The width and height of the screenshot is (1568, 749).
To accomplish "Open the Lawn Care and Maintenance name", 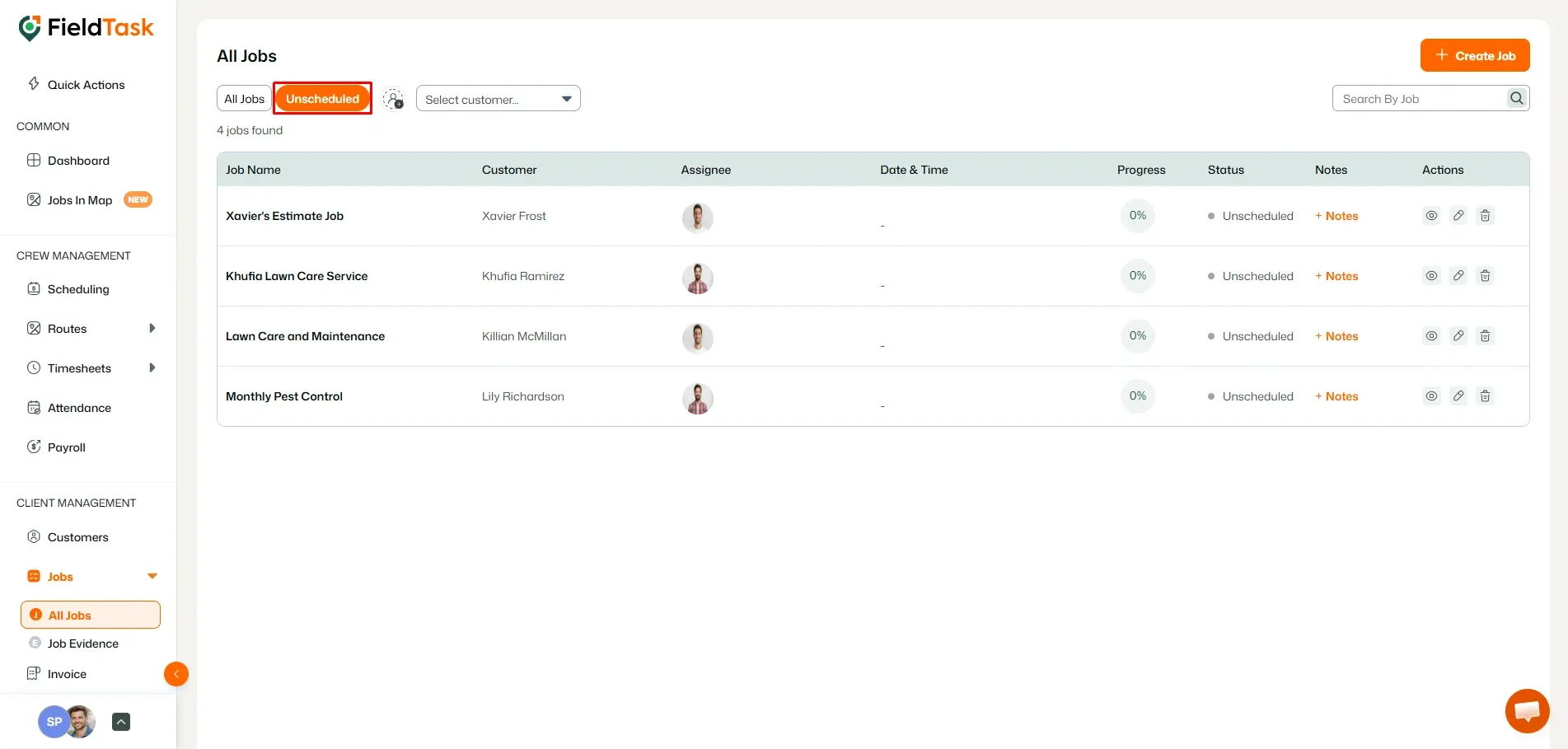I will (x=305, y=336).
